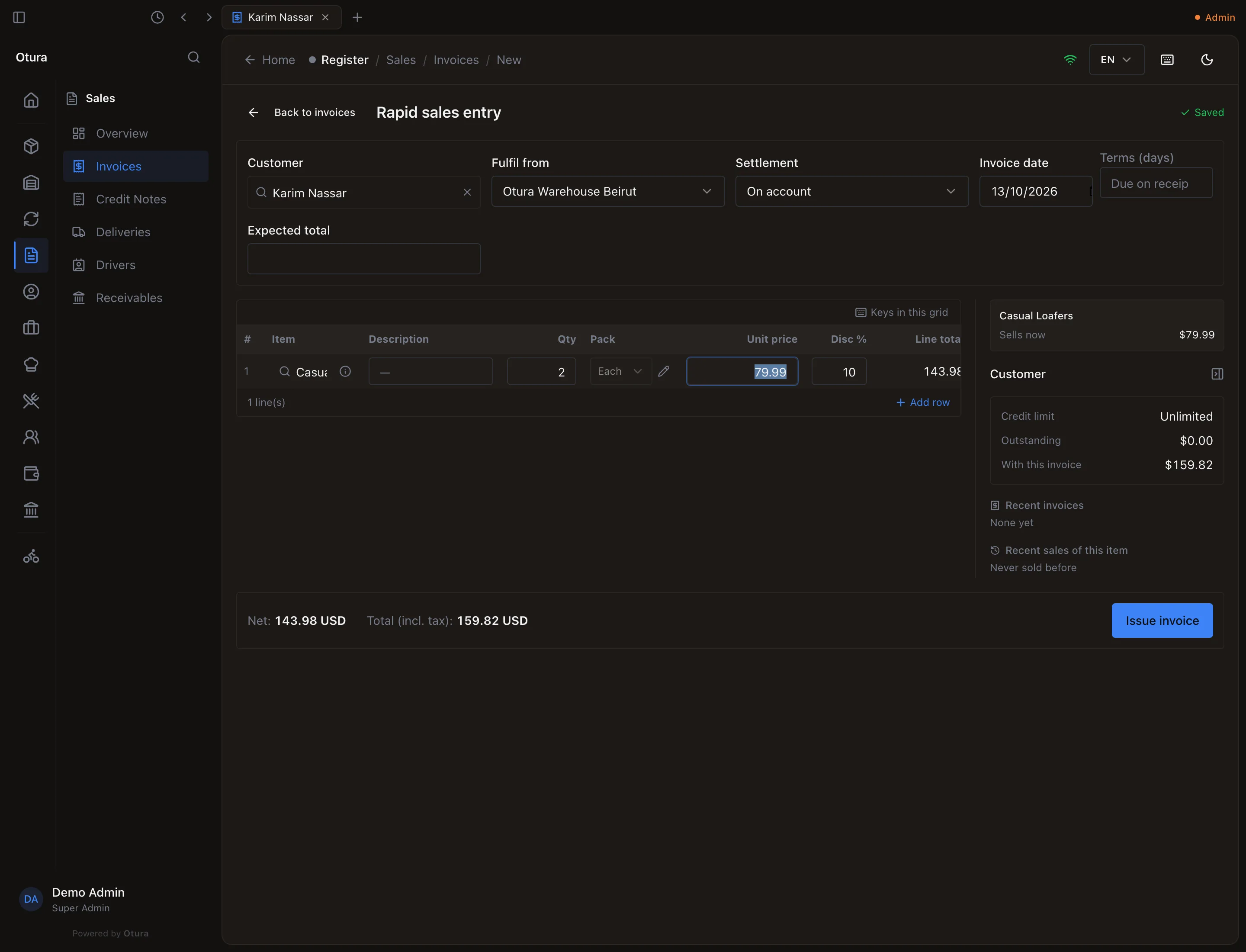Open search in the Otura sidebar

pyautogui.click(x=194, y=57)
